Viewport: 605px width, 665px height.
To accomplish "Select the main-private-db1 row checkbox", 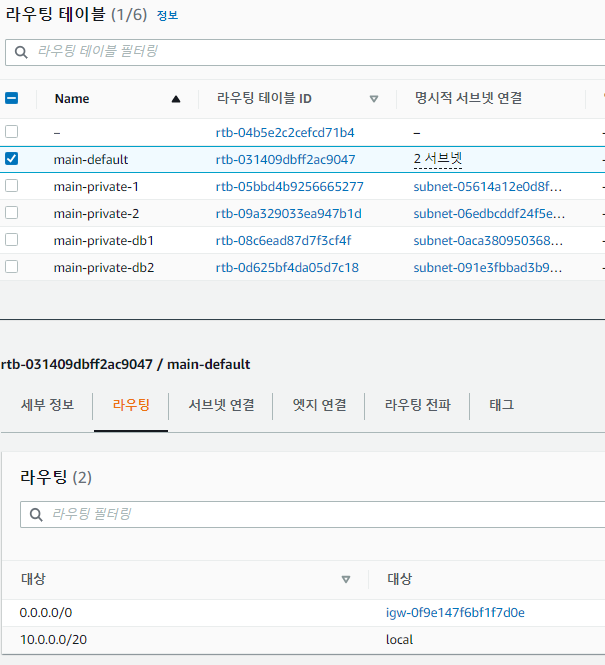I will coord(11,240).
